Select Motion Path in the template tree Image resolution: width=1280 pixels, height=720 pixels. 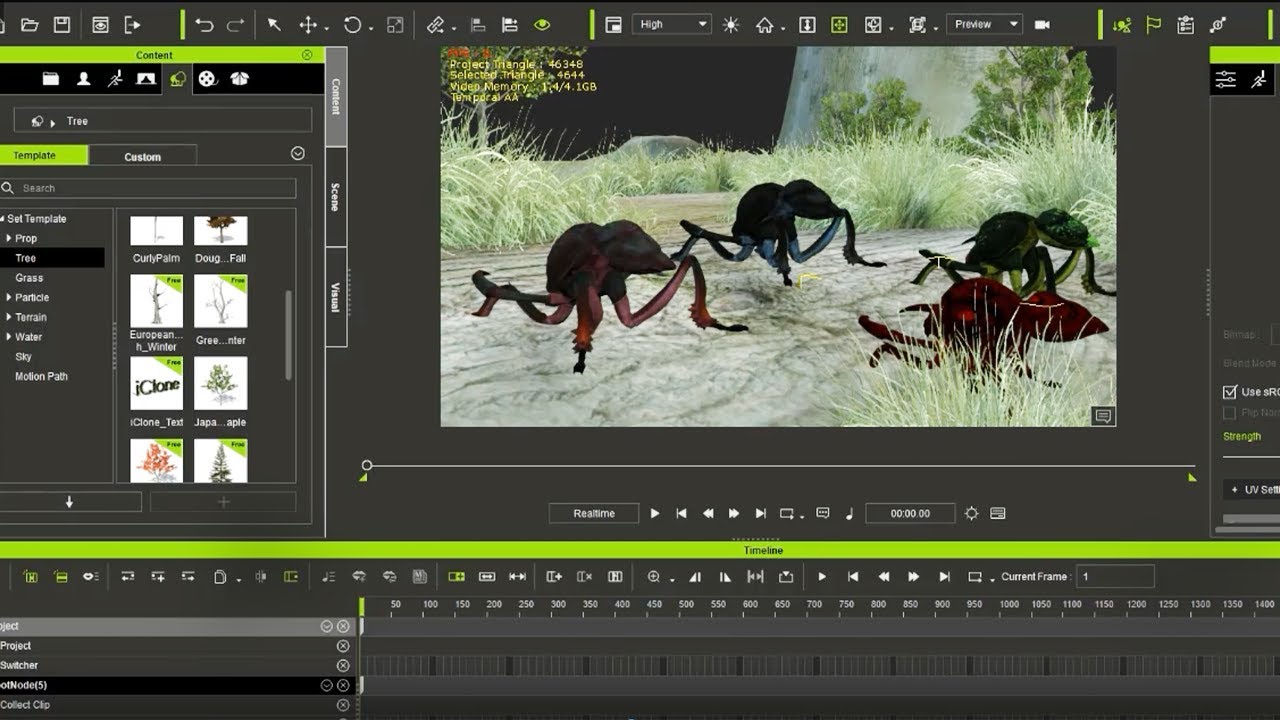coord(42,376)
